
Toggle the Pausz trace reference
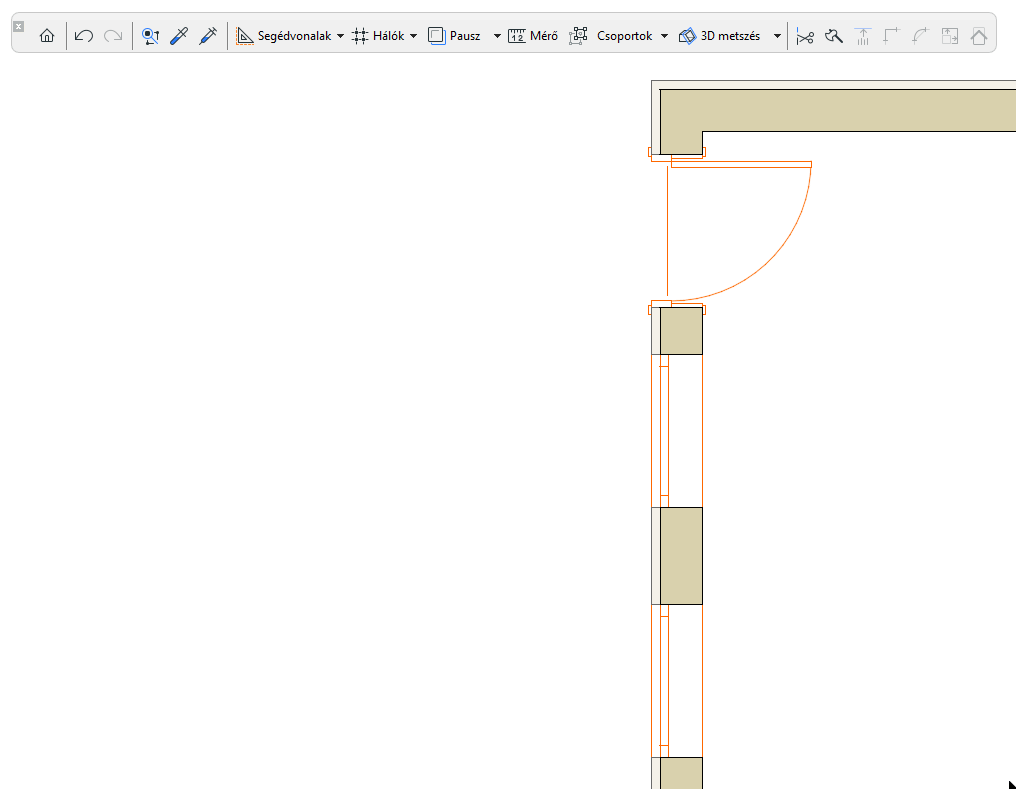pyautogui.click(x=436, y=35)
